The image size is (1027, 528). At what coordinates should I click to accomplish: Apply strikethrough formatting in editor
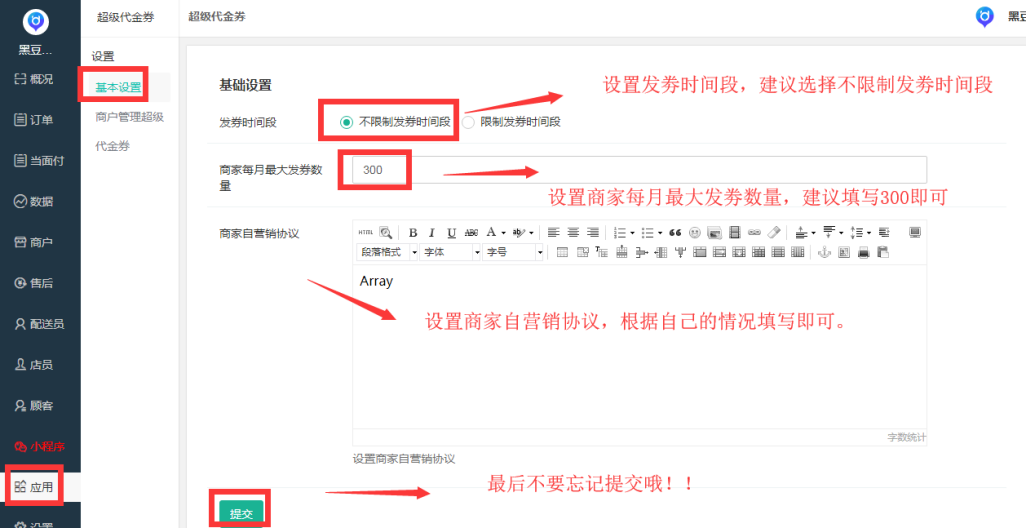[471, 233]
